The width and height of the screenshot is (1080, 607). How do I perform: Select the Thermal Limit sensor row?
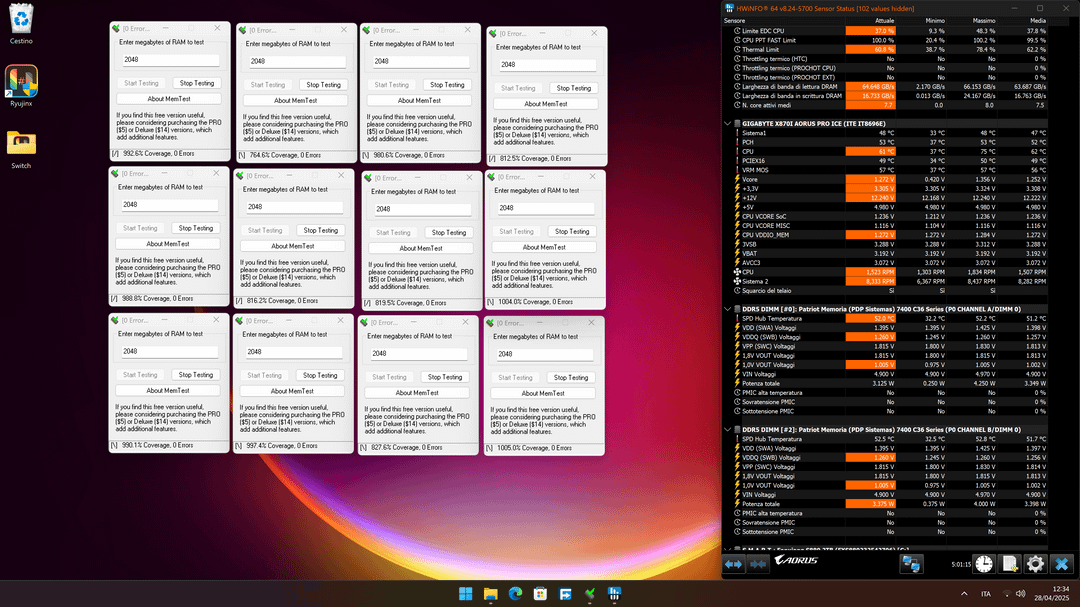885,50
